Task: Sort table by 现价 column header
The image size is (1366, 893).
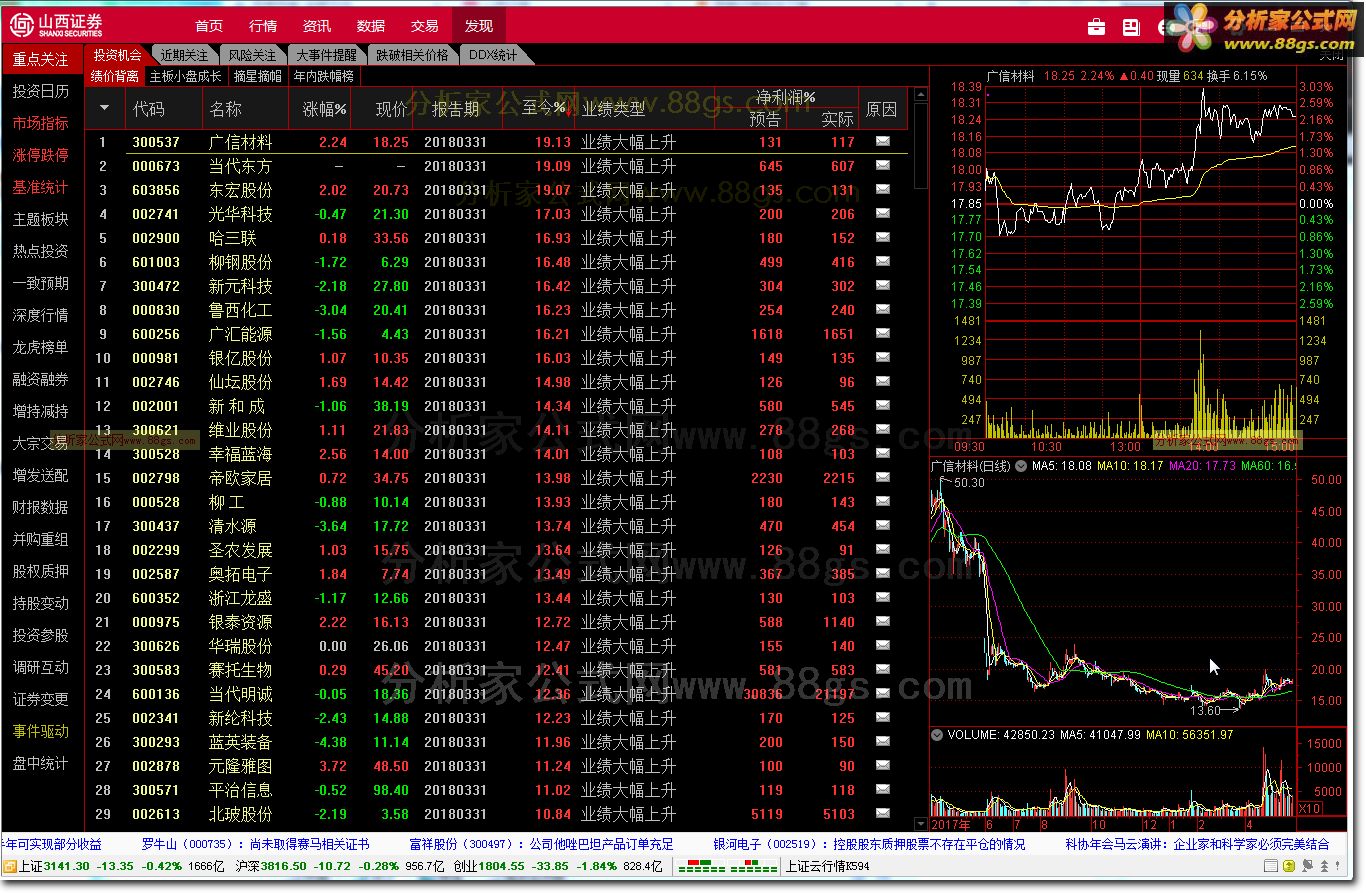Action: point(391,109)
